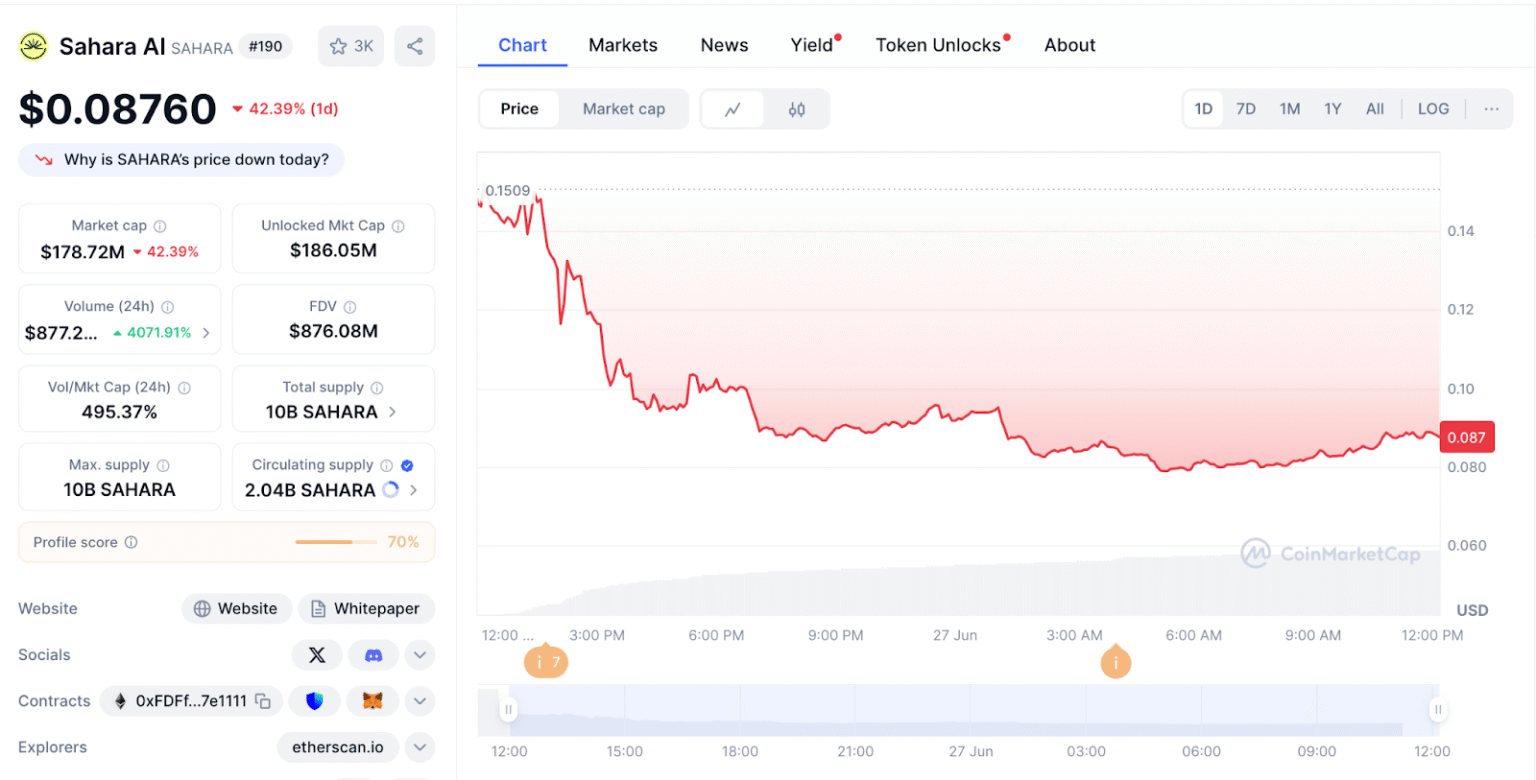
Task: Open the Discord social link
Action: (x=373, y=655)
